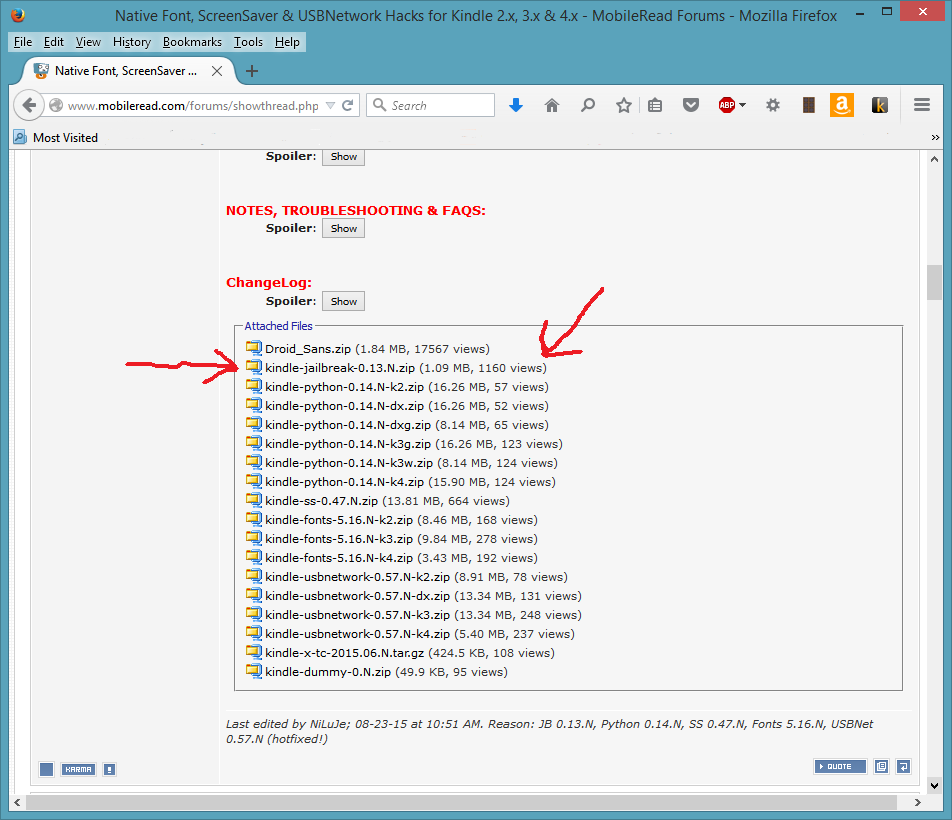Open the Tools menu
The image size is (952, 820).
click(x=248, y=42)
